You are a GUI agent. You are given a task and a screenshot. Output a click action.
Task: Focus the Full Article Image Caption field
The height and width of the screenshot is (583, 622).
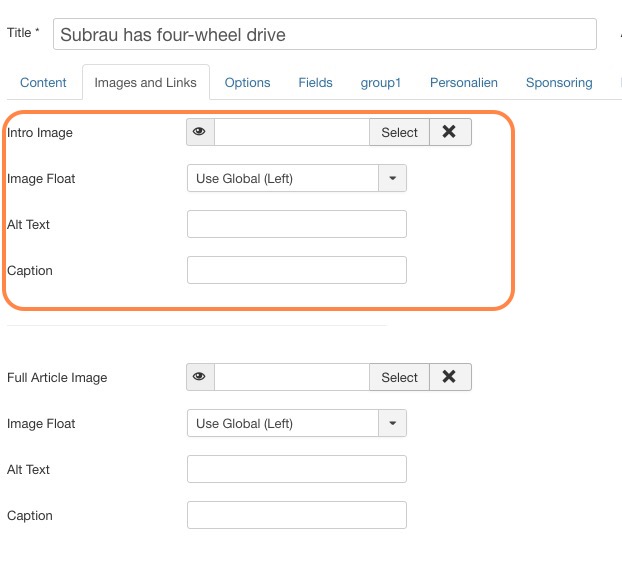[297, 515]
